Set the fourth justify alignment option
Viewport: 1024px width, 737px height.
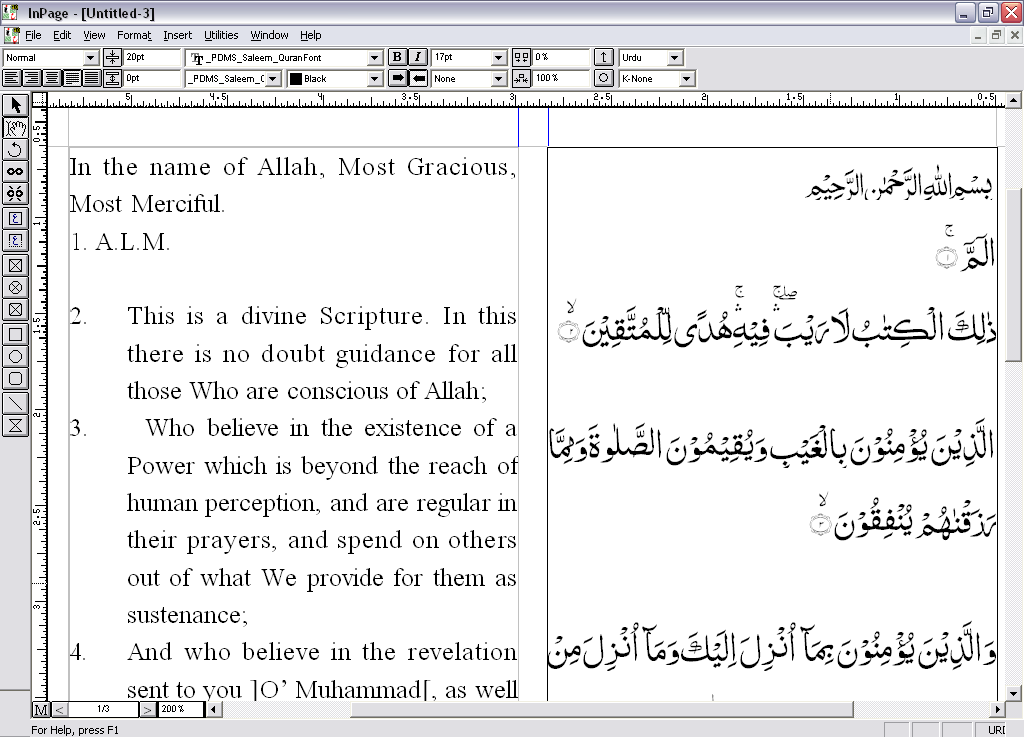[x=72, y=78]
